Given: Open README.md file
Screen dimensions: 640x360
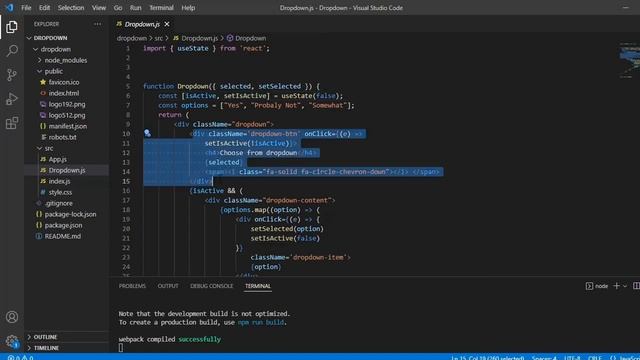Looking at the screenshot, I should click(x=62, y=236).
